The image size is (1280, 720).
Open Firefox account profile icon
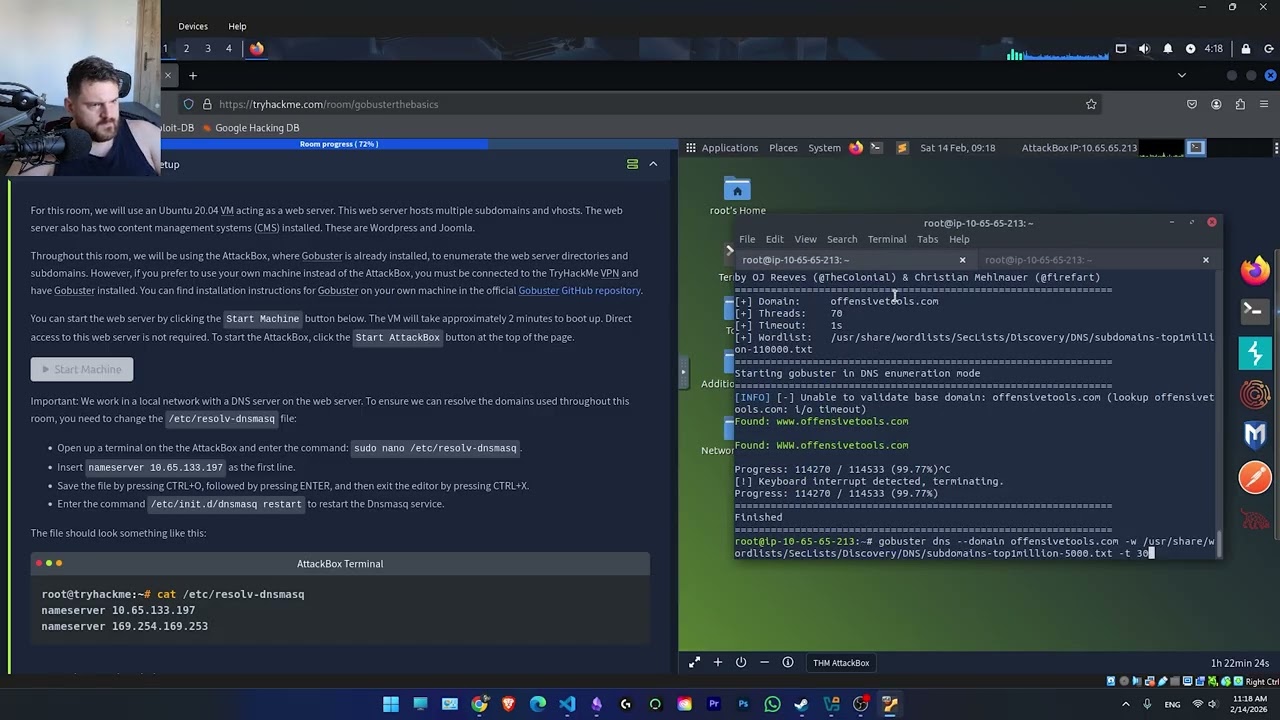point(1216,104)
